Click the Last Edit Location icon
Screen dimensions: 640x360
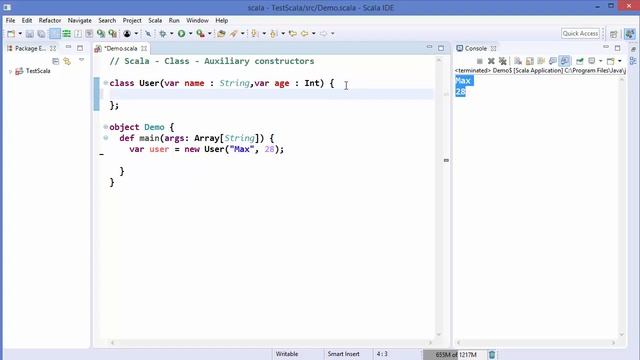tap(293, 34)
